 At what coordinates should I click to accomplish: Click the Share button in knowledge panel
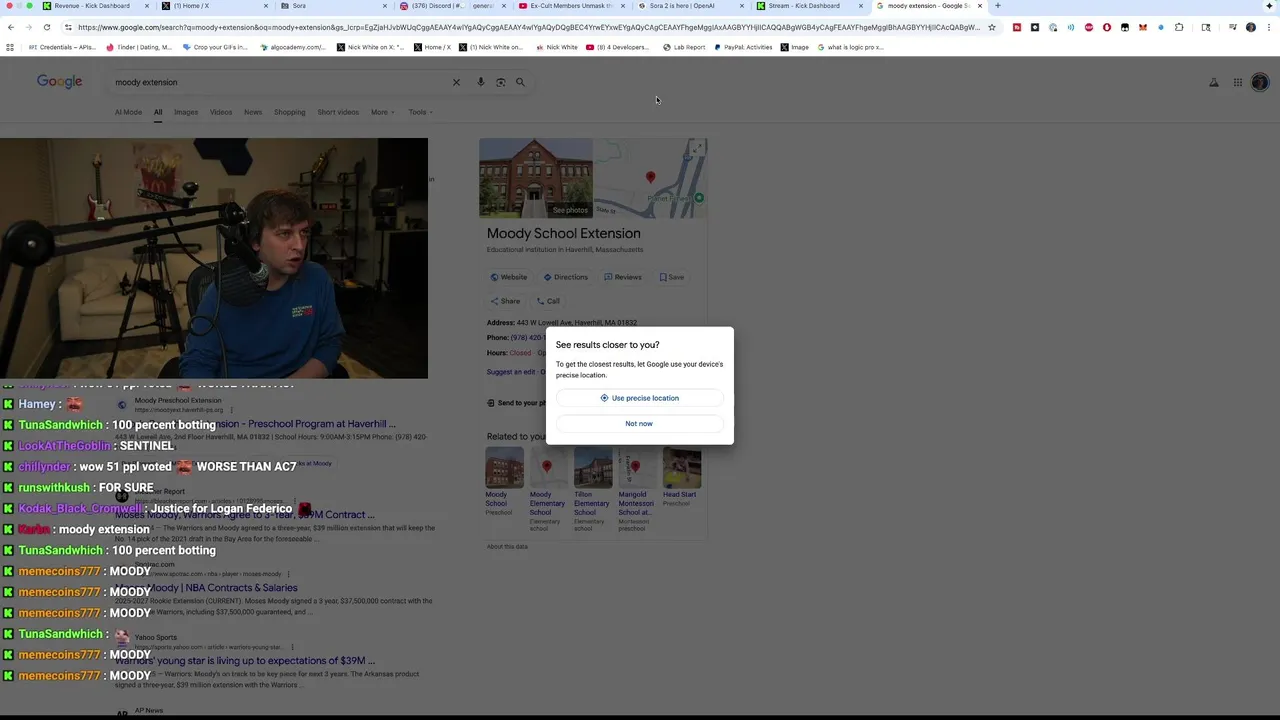505,301
